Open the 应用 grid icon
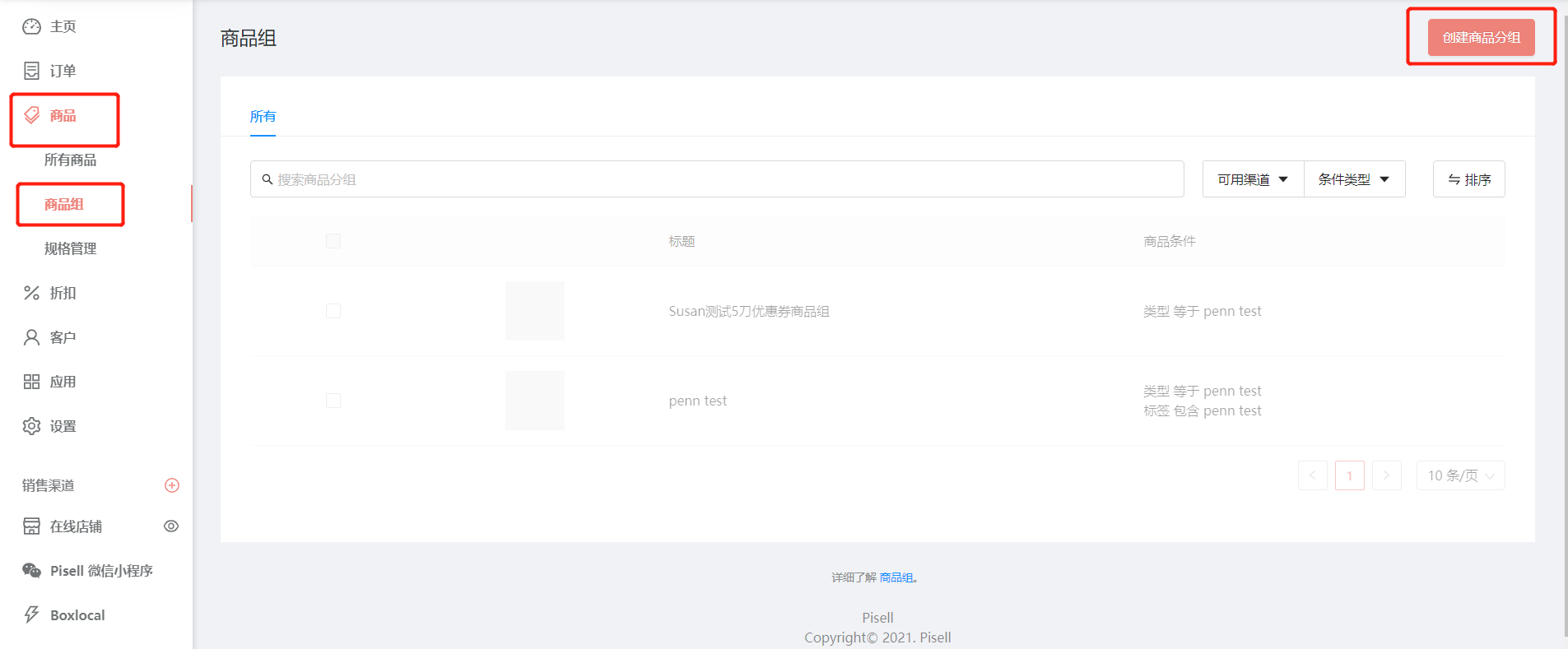Image resolution: width=1568 pixels, height=649 pixels. pyautogui.click(x=31, y=382)
